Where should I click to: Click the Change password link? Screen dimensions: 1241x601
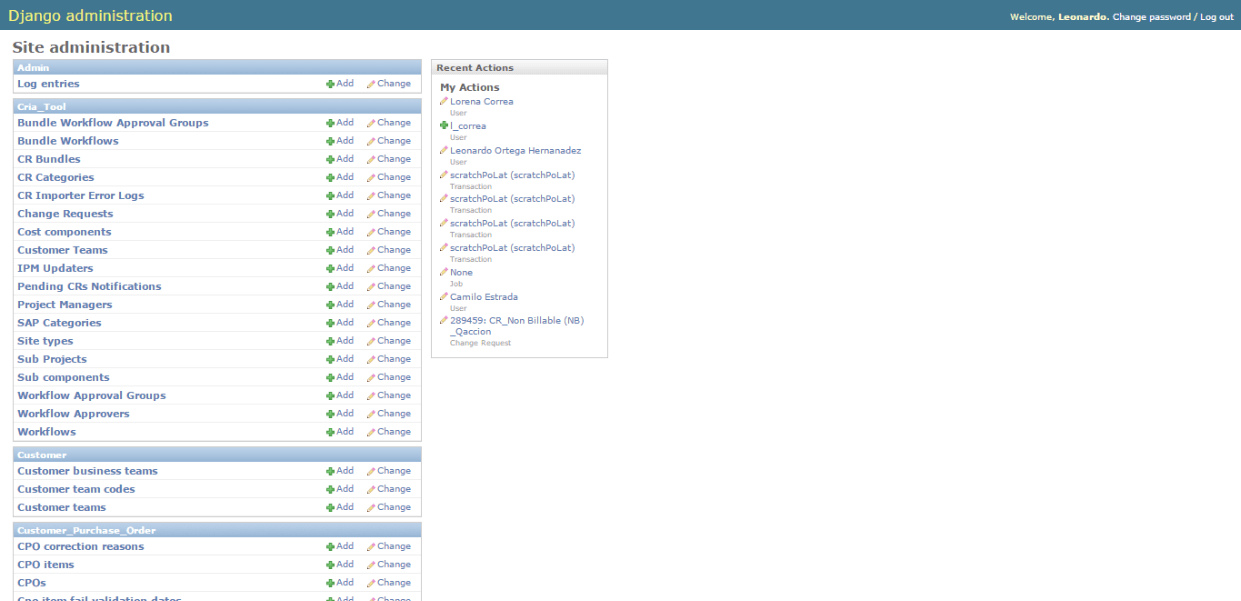[x=1151, y=17]
